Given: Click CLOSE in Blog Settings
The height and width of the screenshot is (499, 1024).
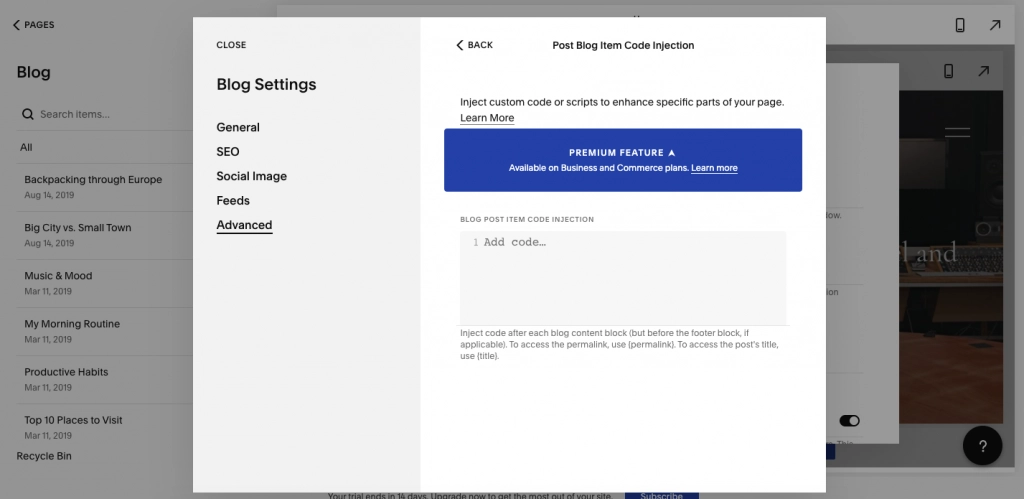Looking at the screenshot, I should (231, 45).
